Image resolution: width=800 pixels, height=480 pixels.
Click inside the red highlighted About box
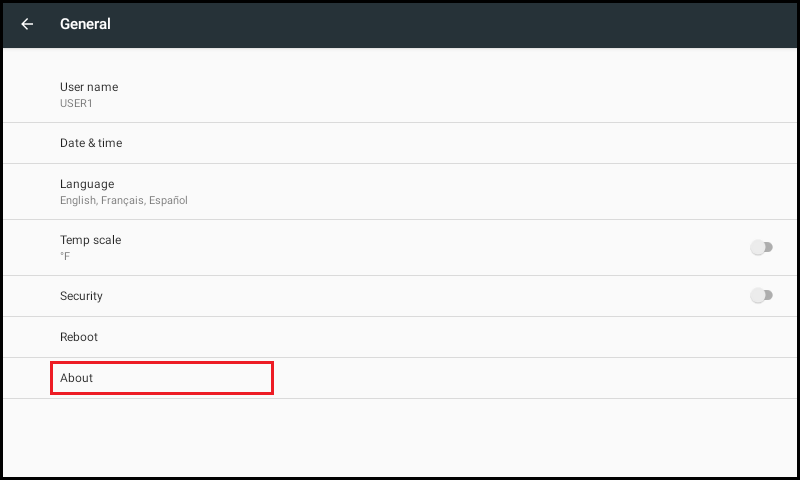point(162,378)
